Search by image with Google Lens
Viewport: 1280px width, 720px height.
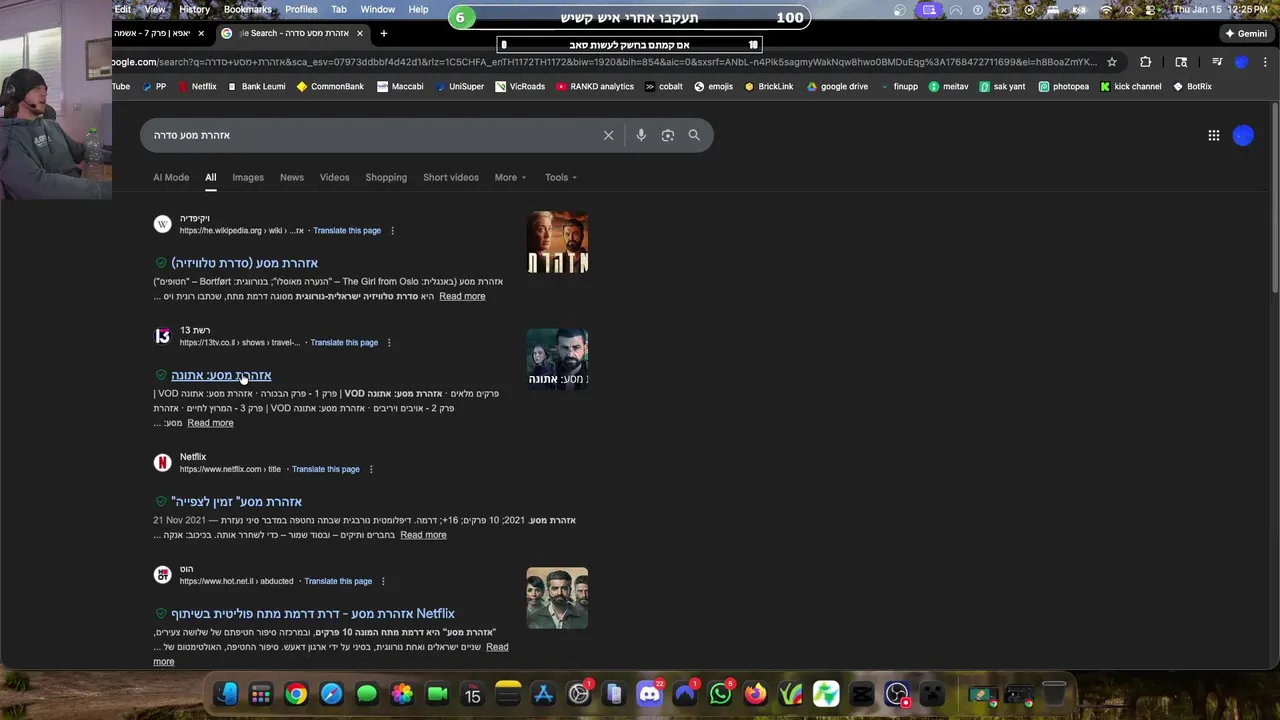(x=668, y=135)
